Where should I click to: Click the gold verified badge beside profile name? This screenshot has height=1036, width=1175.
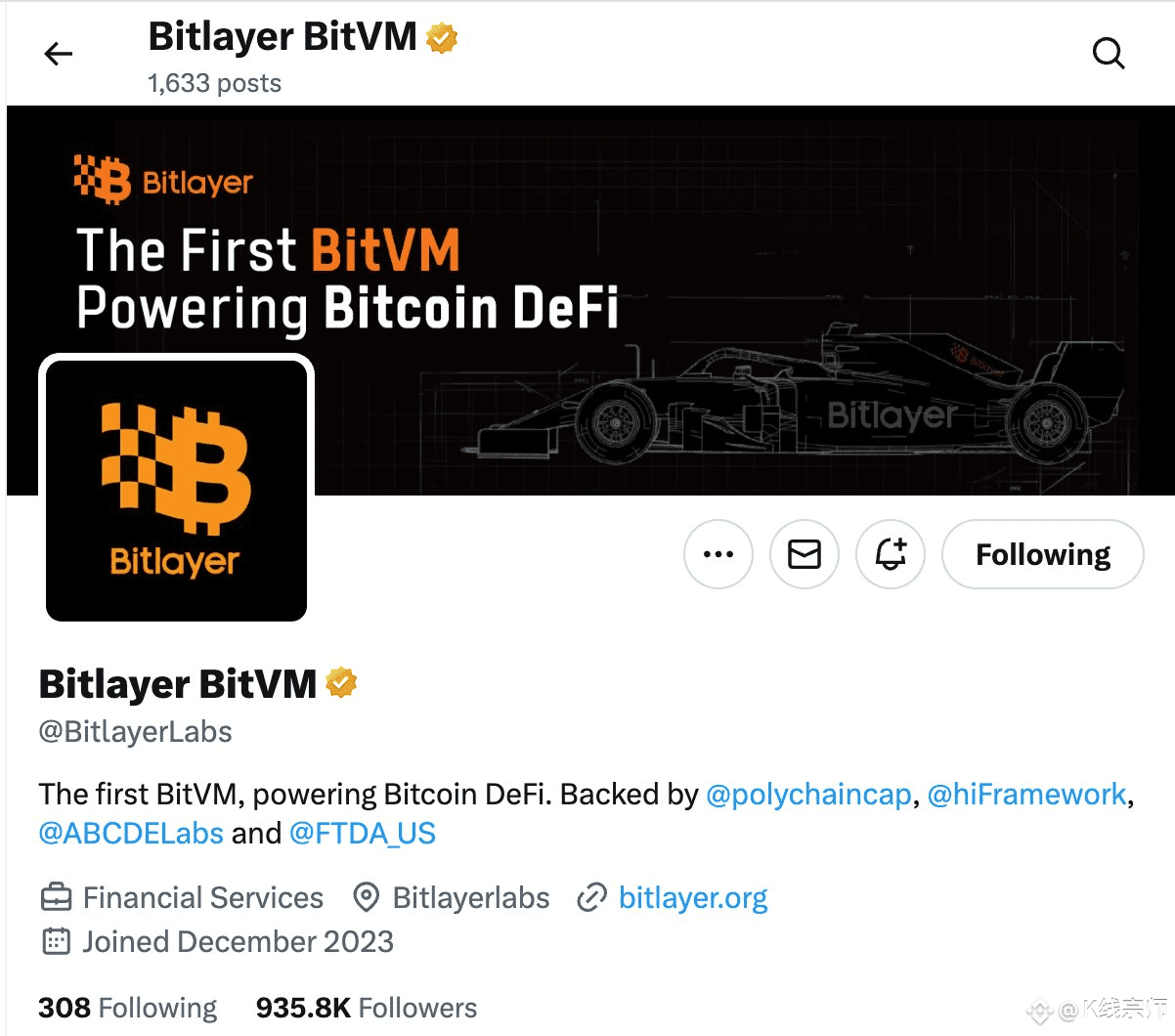click(x=341, y=682)
